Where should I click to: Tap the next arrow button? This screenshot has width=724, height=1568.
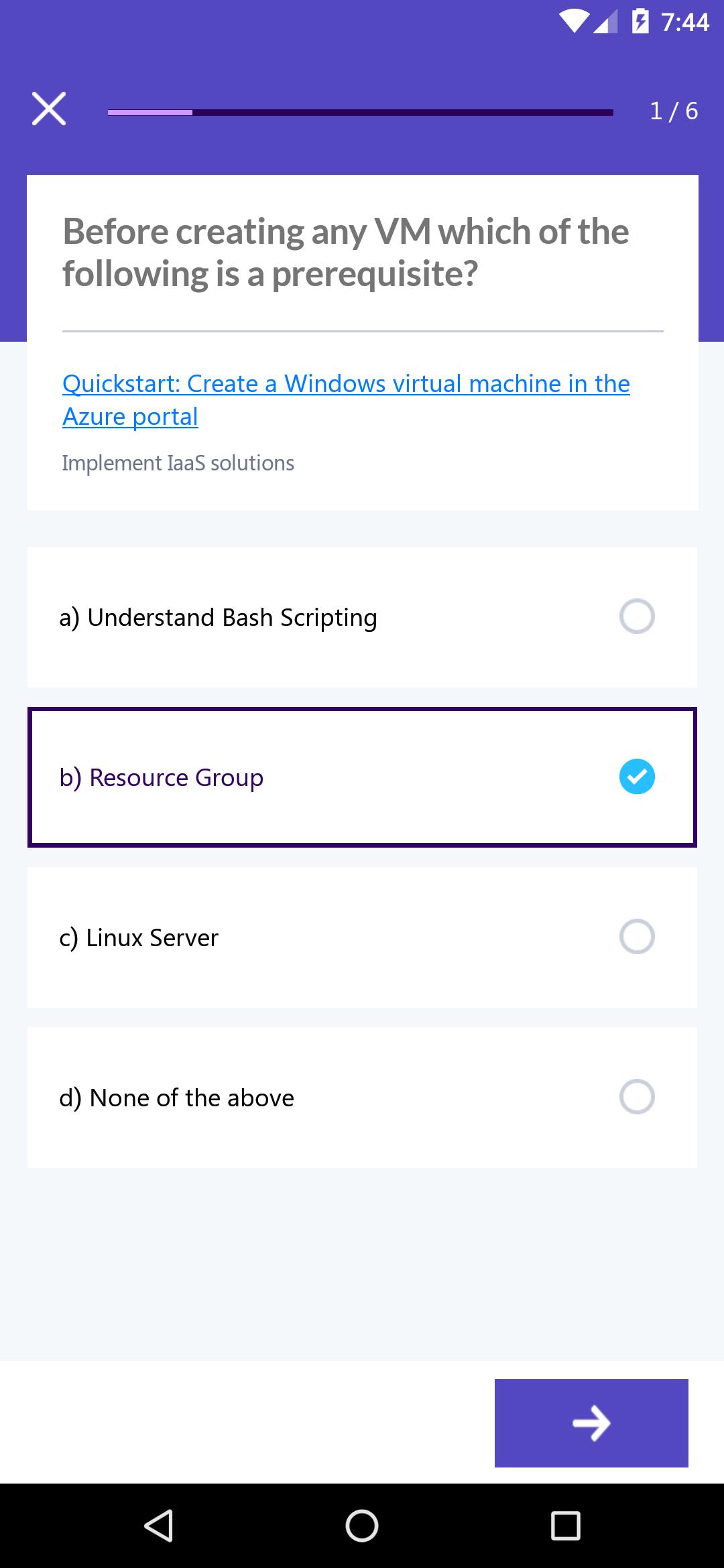(x=591, y=1423)
